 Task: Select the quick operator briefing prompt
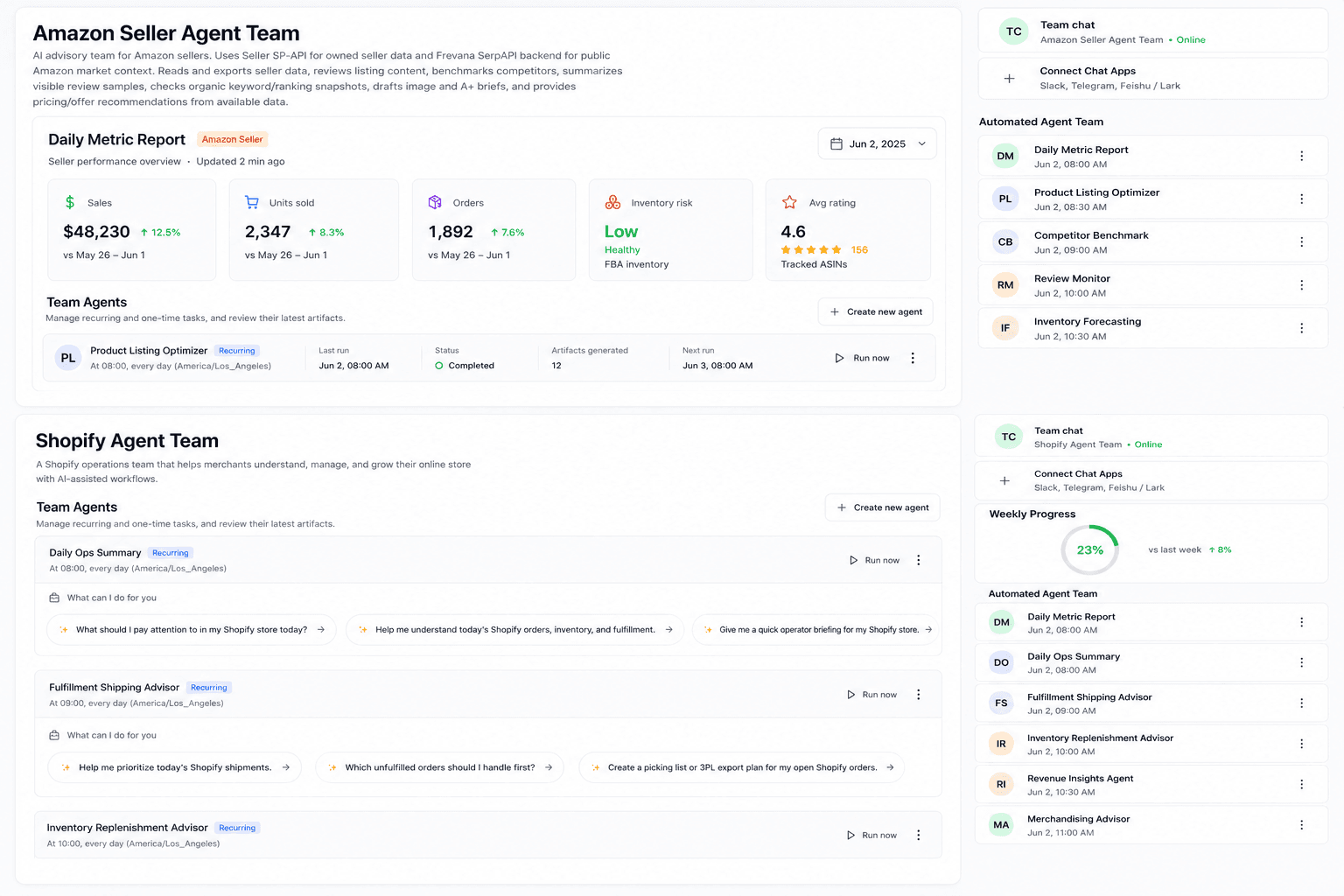816,630
